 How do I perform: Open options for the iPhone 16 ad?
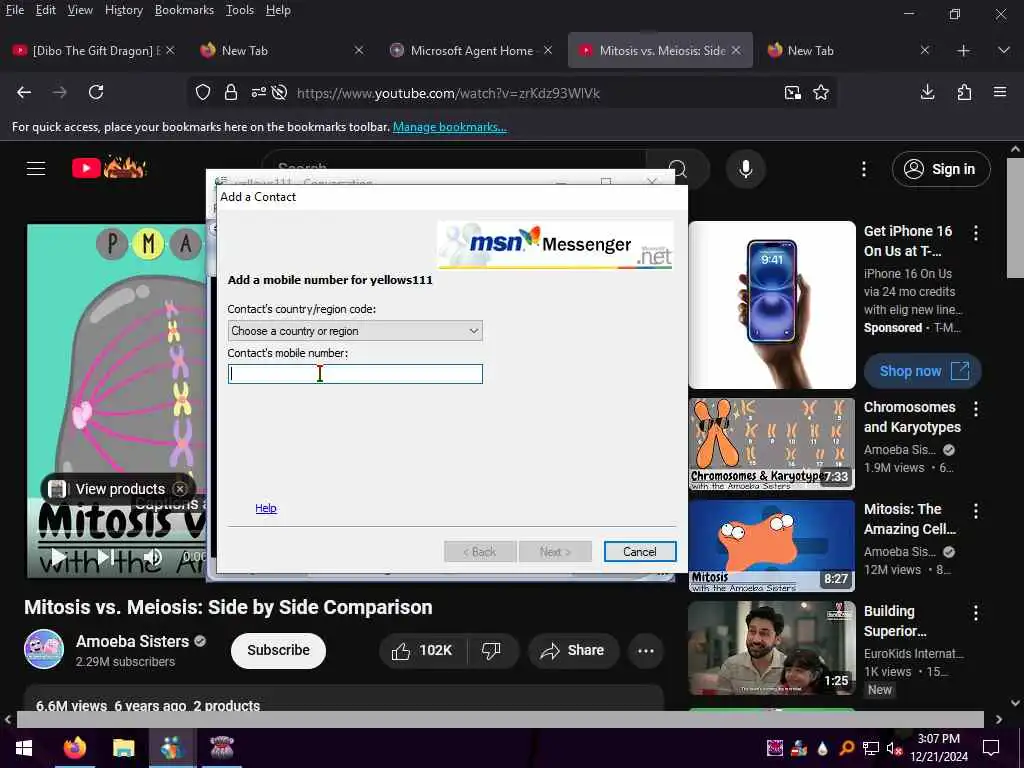976,232
